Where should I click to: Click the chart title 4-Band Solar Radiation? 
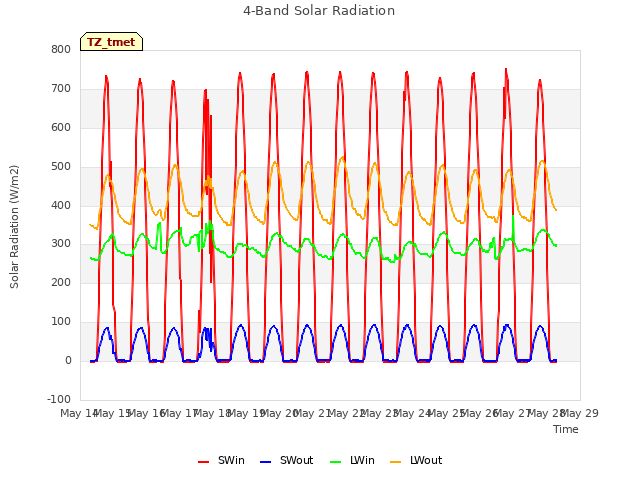[x=319, y=11]
